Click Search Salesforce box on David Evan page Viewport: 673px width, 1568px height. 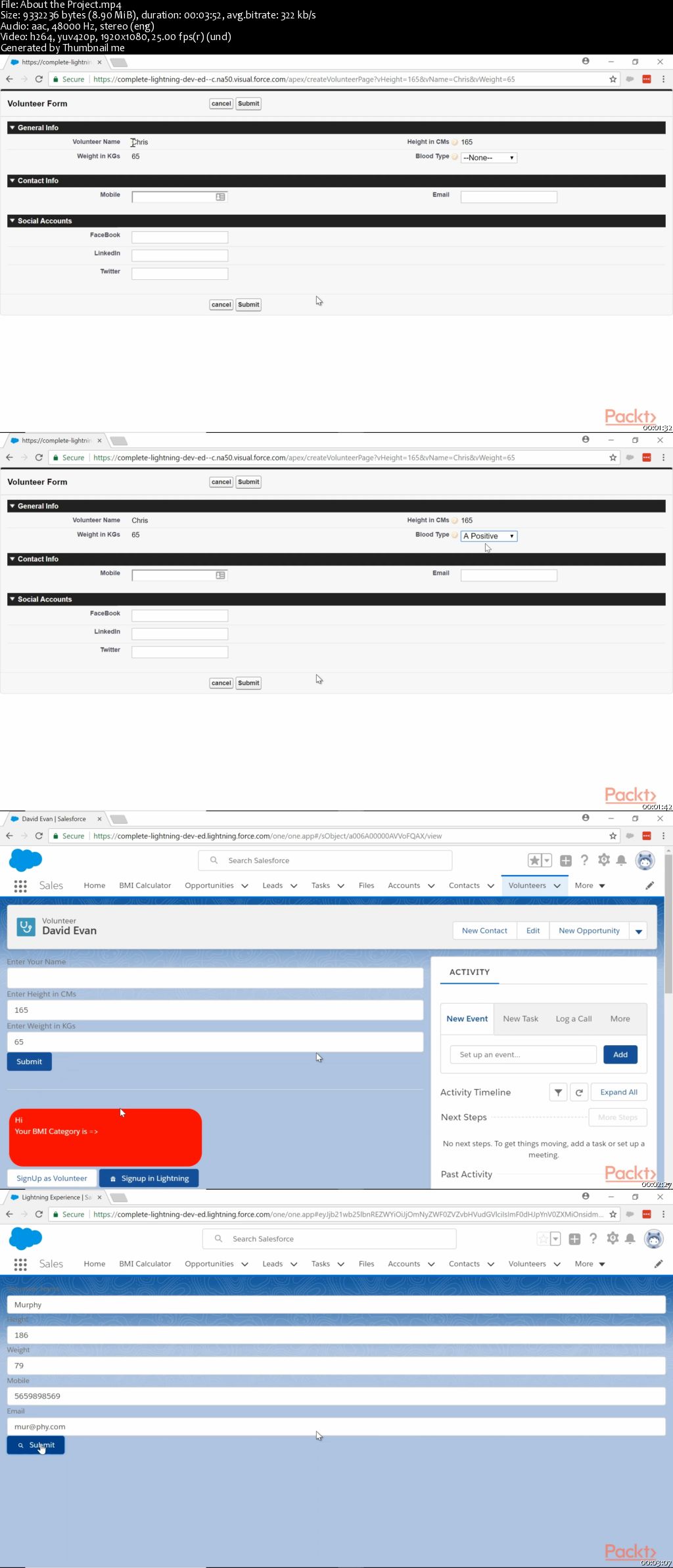click(x=325, y=861)
